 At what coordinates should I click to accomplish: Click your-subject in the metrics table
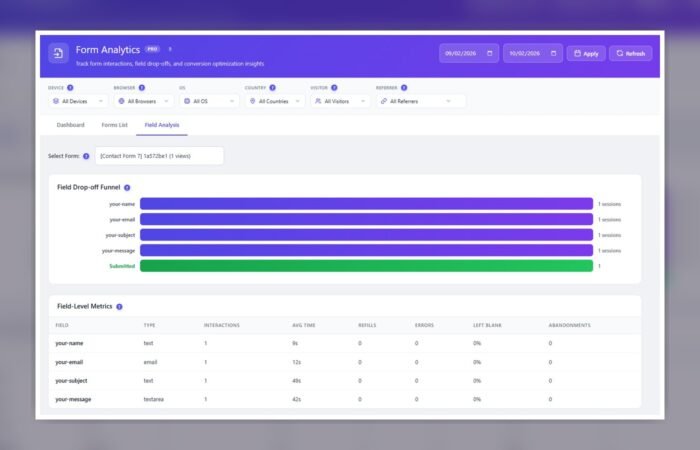click(x=71, y=381)
